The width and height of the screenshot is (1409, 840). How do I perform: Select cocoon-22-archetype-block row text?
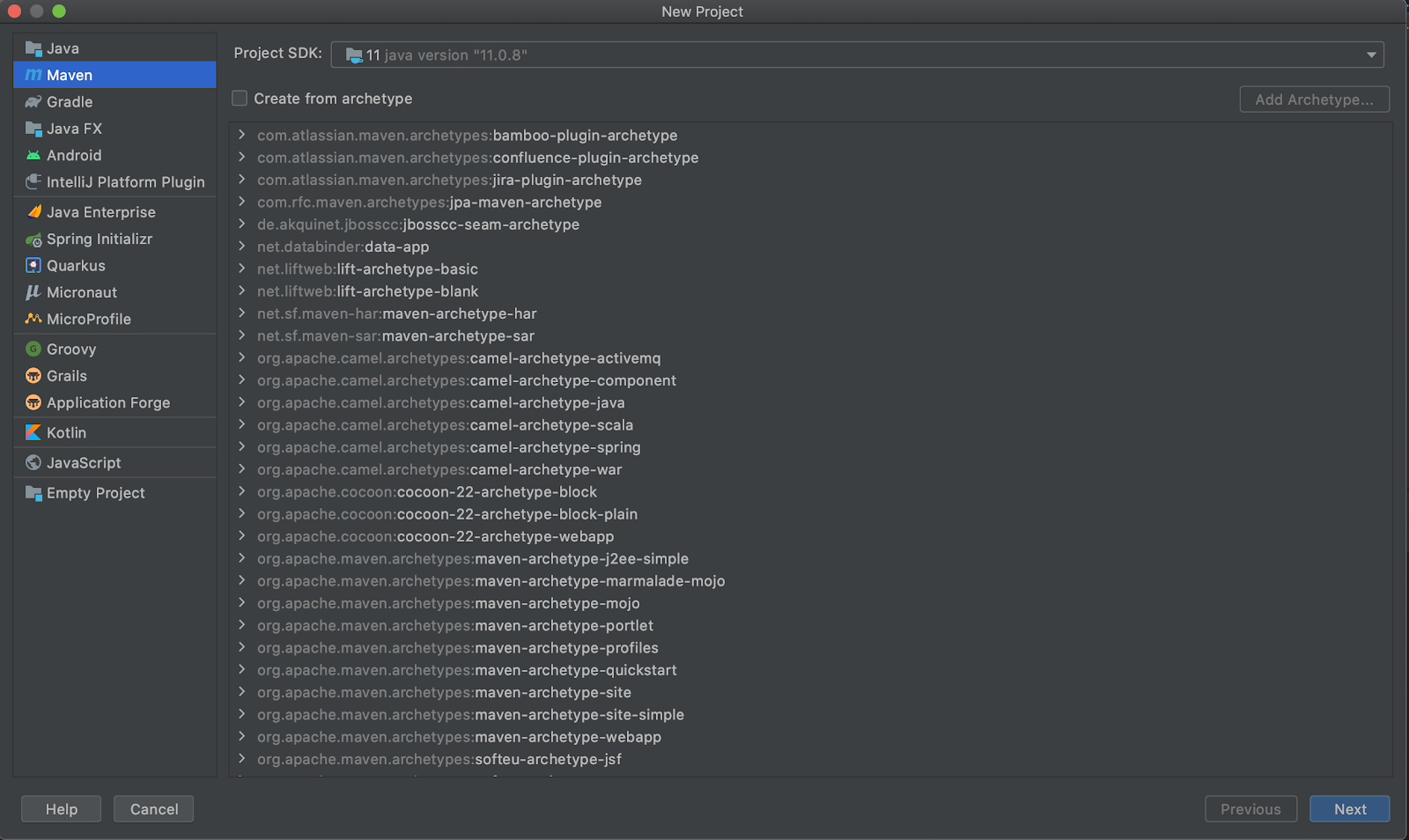(427, 492)
